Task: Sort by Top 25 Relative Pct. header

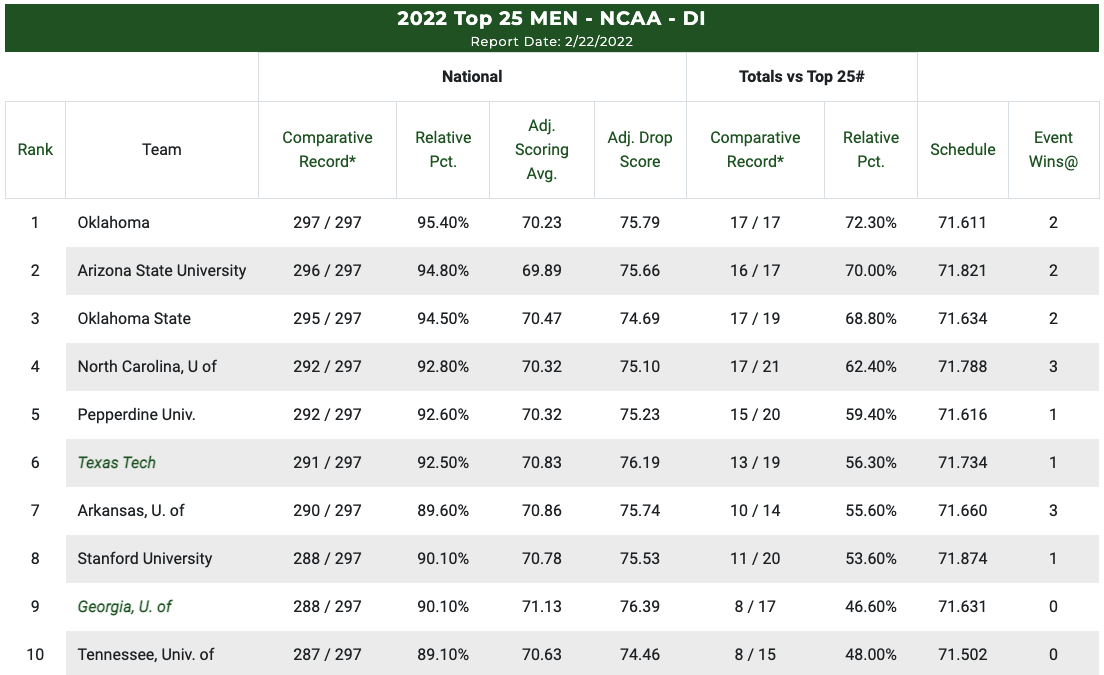Action: pyautogui.click(x=871, y=150)
